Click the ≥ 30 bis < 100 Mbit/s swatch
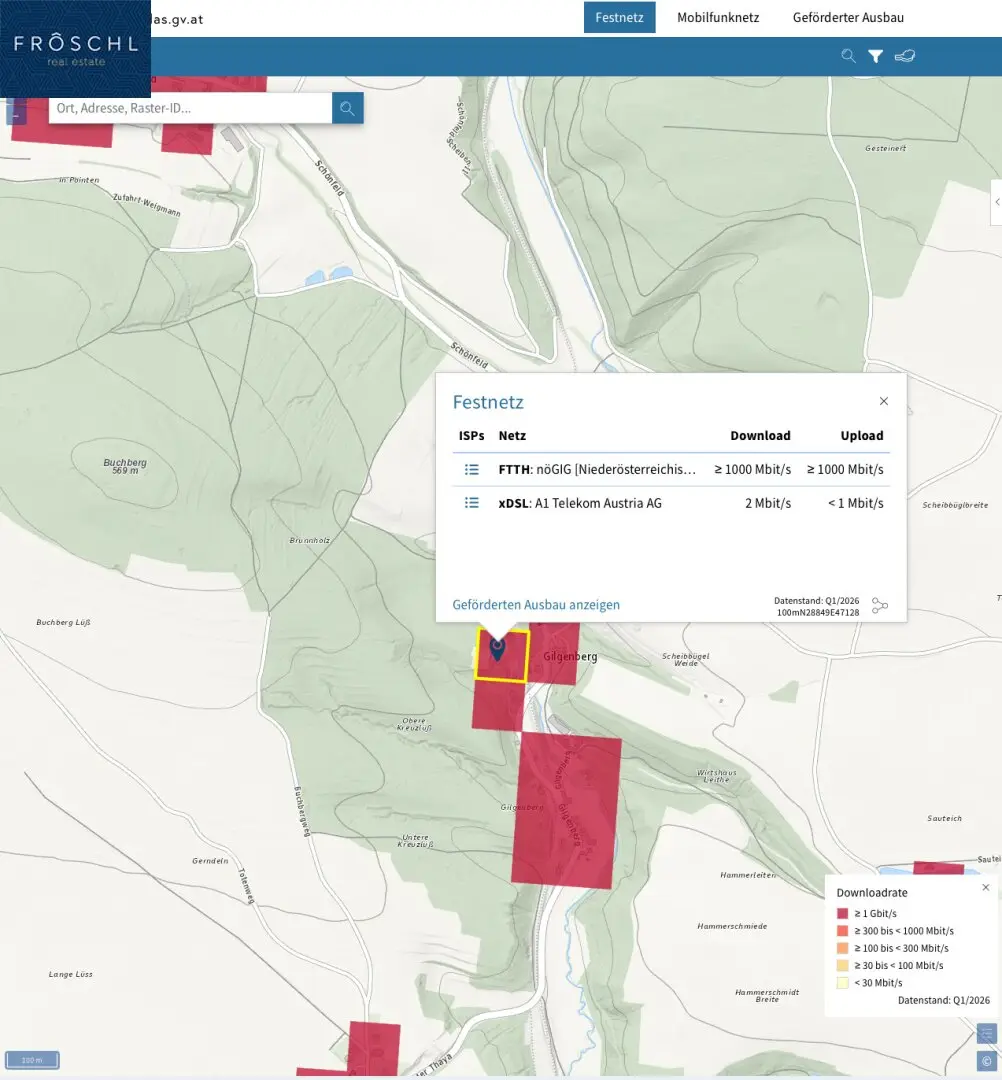This screenshot has width=1002, height=1080. (842, 966)
